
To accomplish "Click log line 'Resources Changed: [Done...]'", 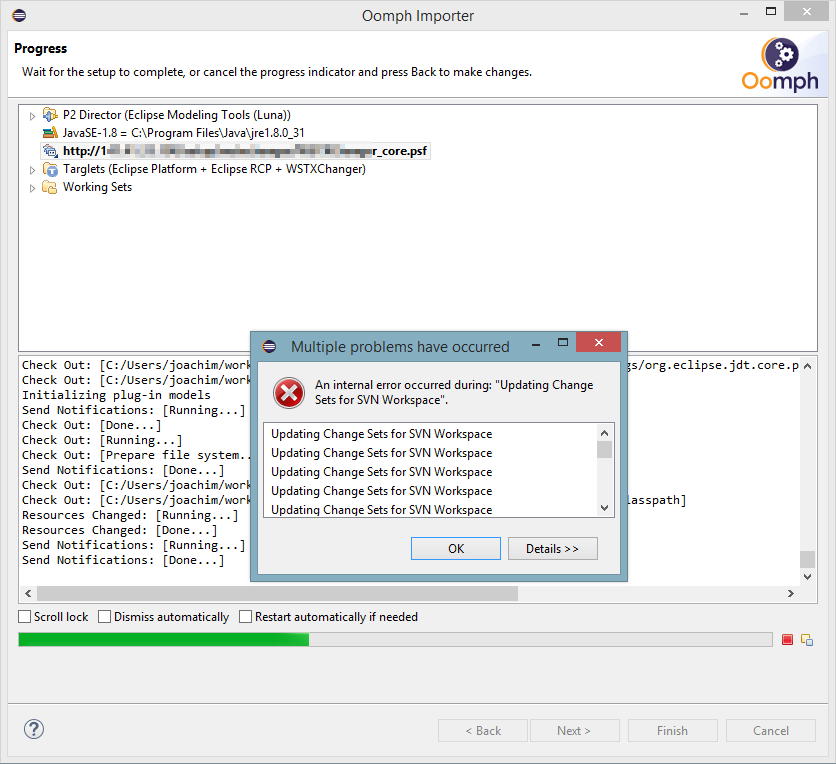I will point(119,530).
